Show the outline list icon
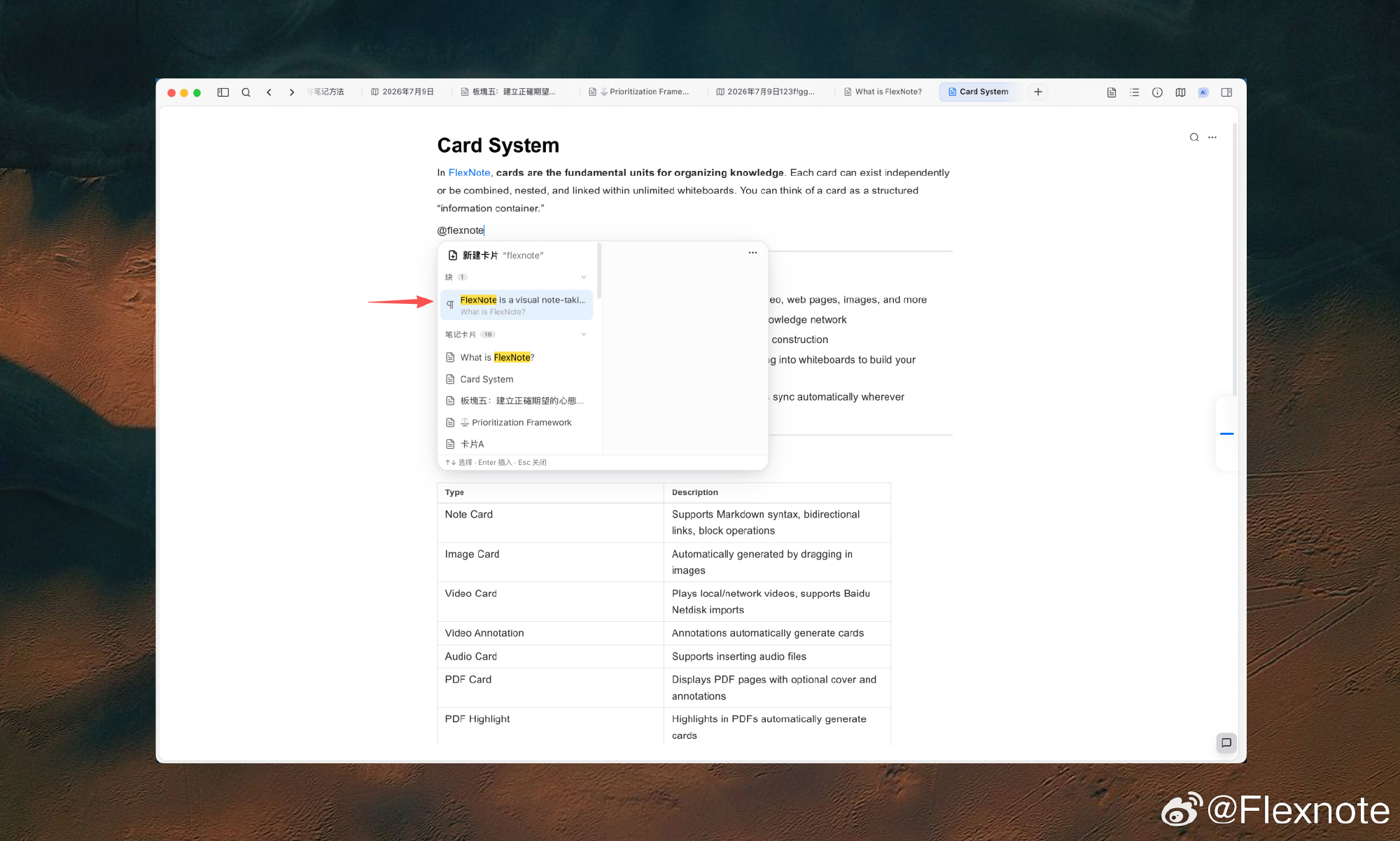Screen dimensions: 1400x841 point(1135,92)
